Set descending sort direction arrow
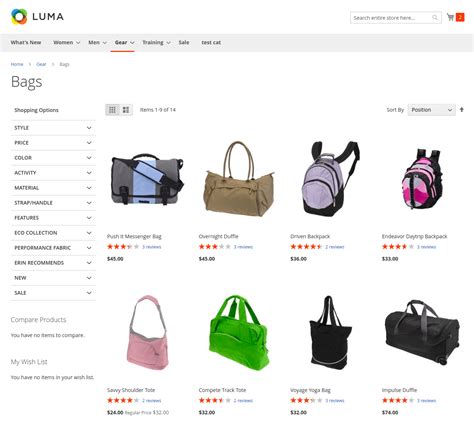Image resolution: width=474 pixels, height=433 pixels. (x=462, y=110)
